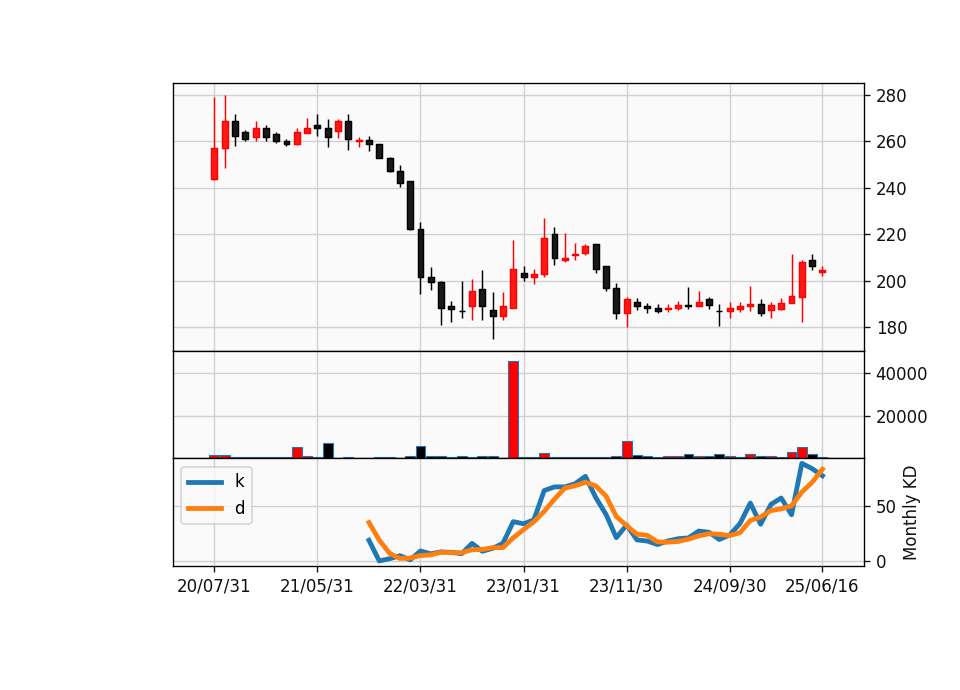This screenshot has width=960, height=690.
Task: Click the tallest red volume bar
Action: [x=513, y=410]
